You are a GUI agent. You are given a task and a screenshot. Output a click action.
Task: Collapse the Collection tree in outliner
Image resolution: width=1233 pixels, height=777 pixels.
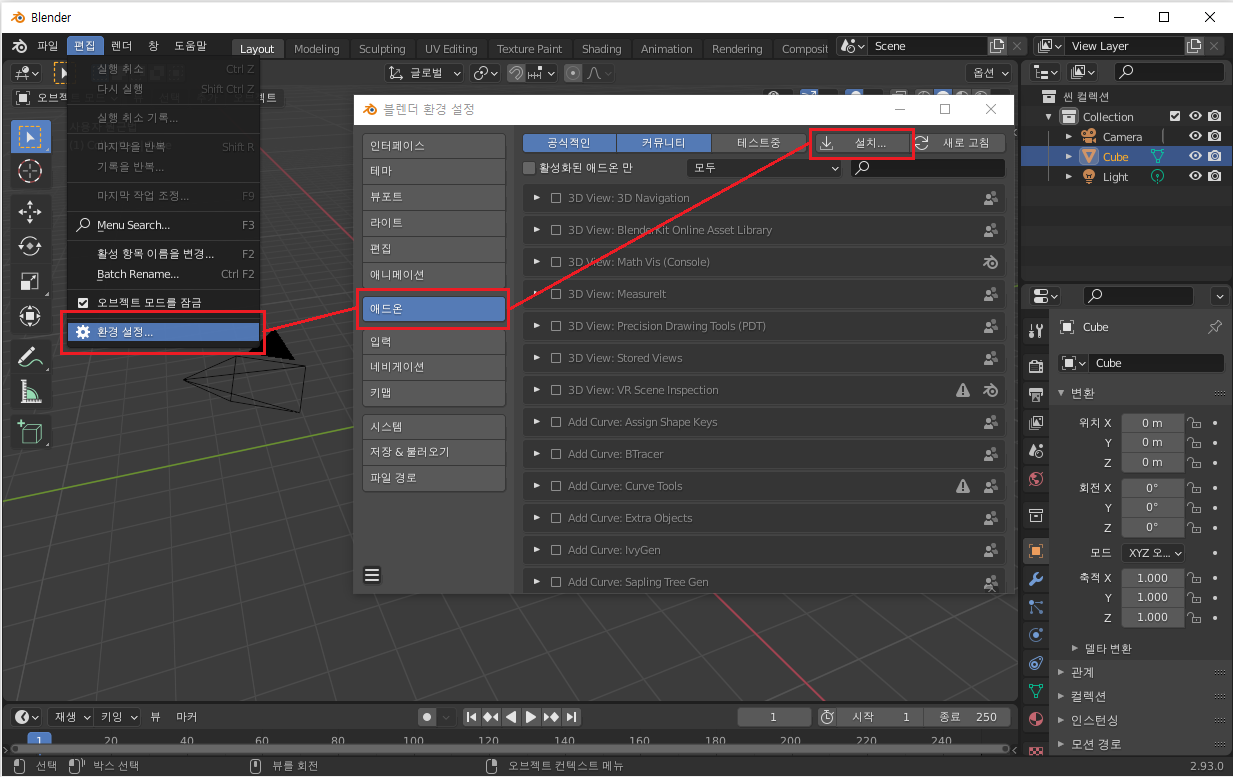click(x=1049, y=117)
